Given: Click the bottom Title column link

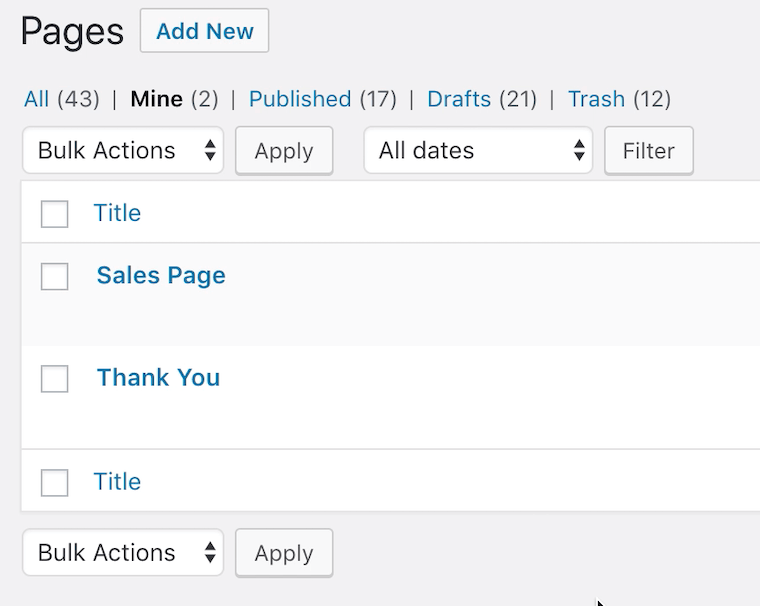Looking at the screenshot, I should [x=117, y=482].
